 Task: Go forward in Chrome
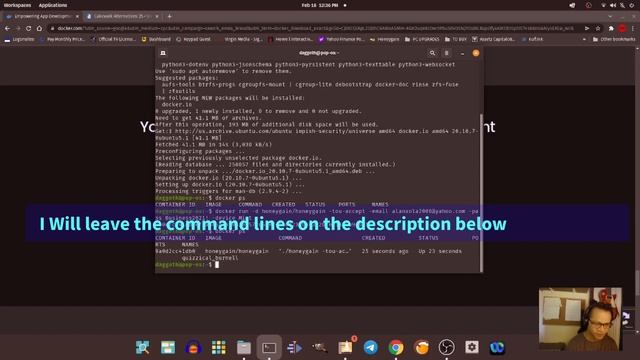tap(18, 28)
